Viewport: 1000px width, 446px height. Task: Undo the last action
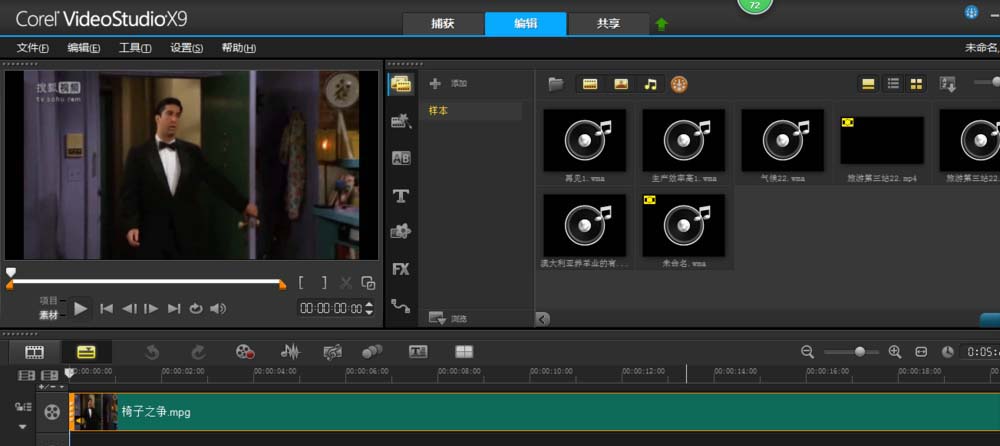coord(152,352)
